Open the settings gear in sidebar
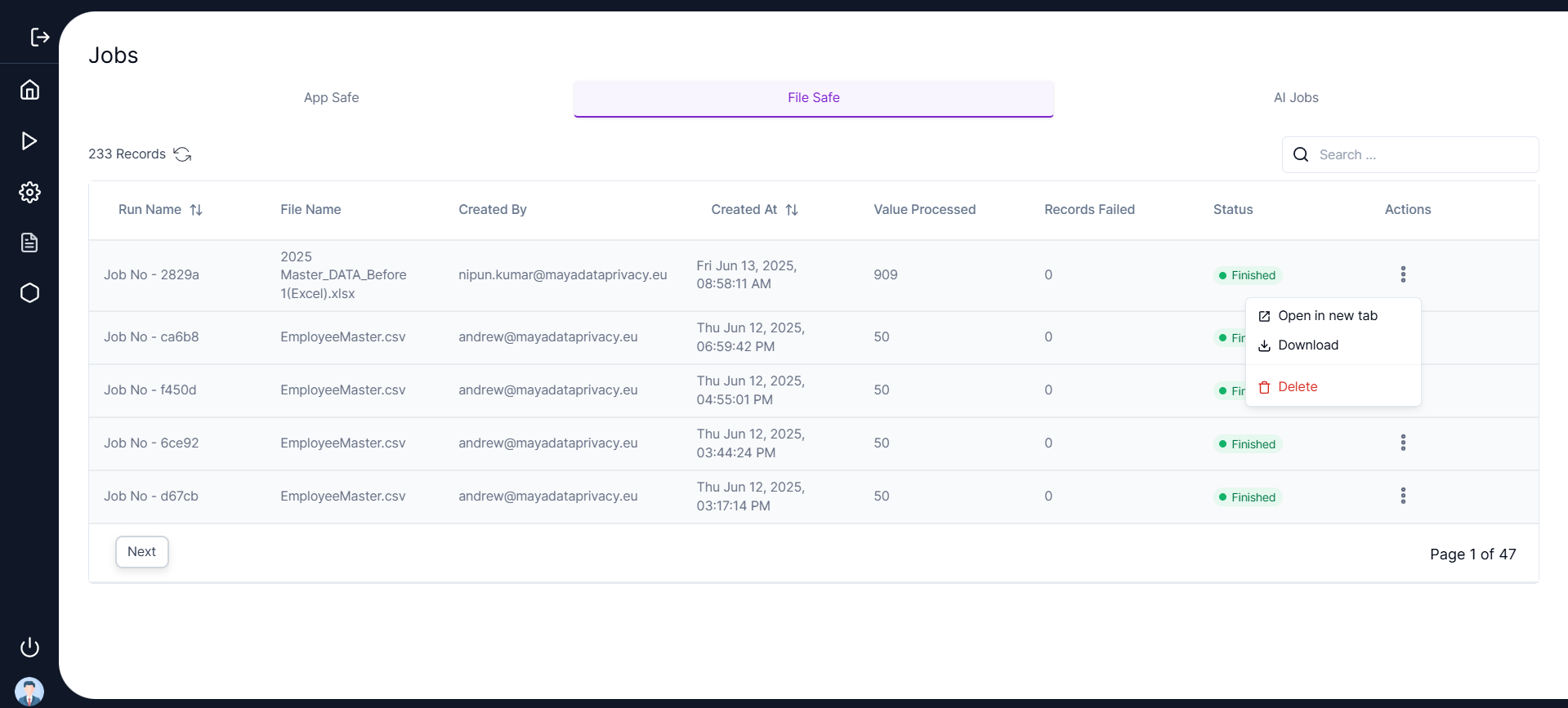 29,192
